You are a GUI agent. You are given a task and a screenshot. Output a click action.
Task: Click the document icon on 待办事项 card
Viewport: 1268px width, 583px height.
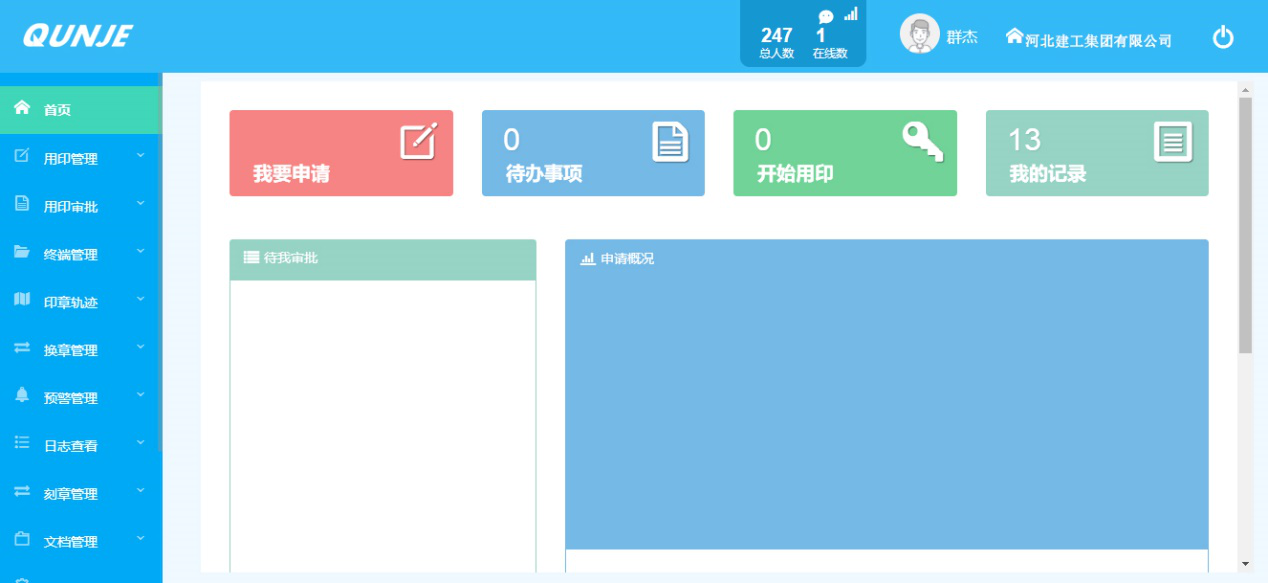click(671, 141)
